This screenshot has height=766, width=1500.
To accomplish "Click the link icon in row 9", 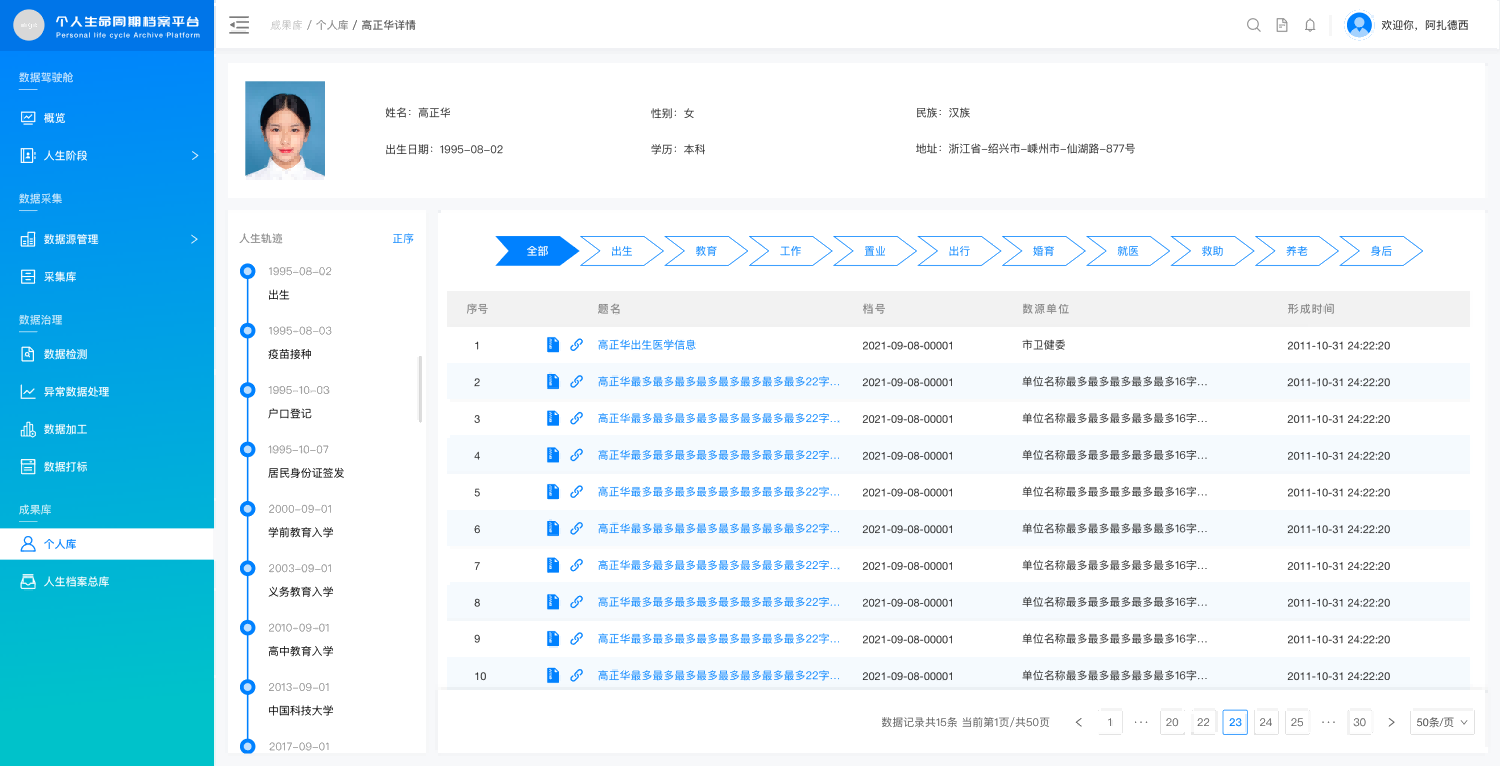I will [576, 639].
